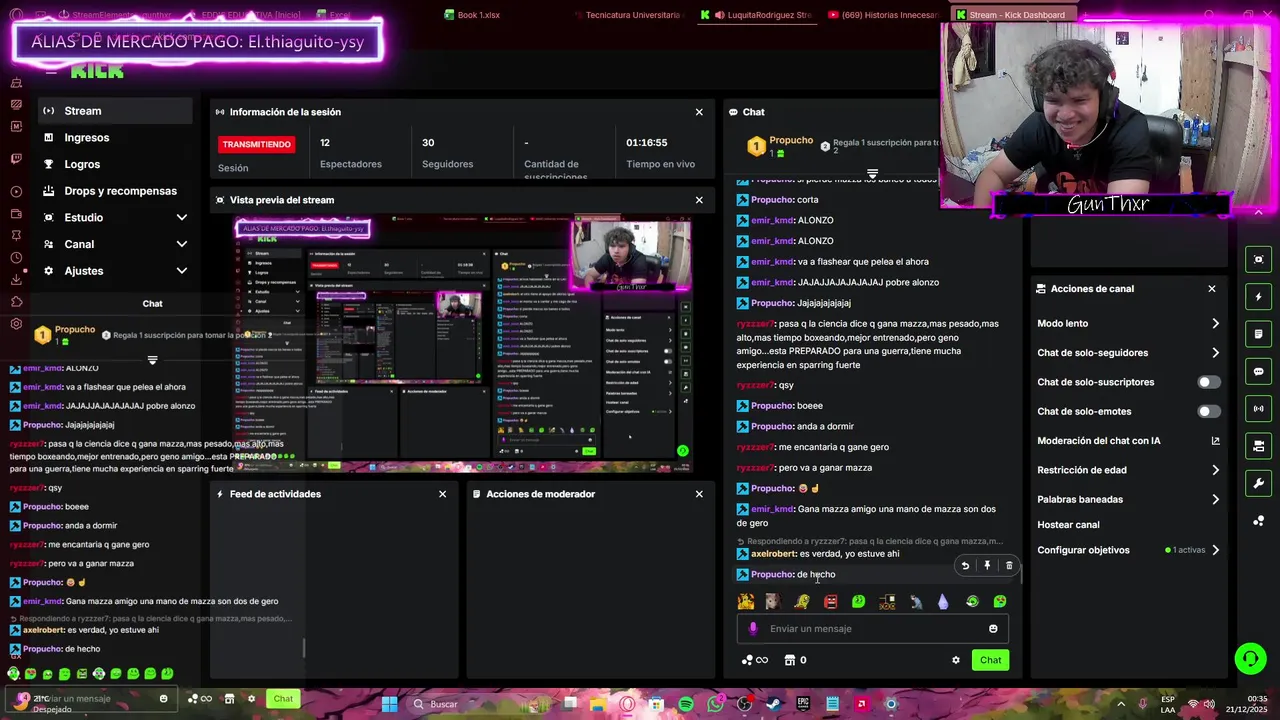Open Configurar objetivos chevron
The width and height of the screenshot is (1280, 720).
click(1216, 550)
